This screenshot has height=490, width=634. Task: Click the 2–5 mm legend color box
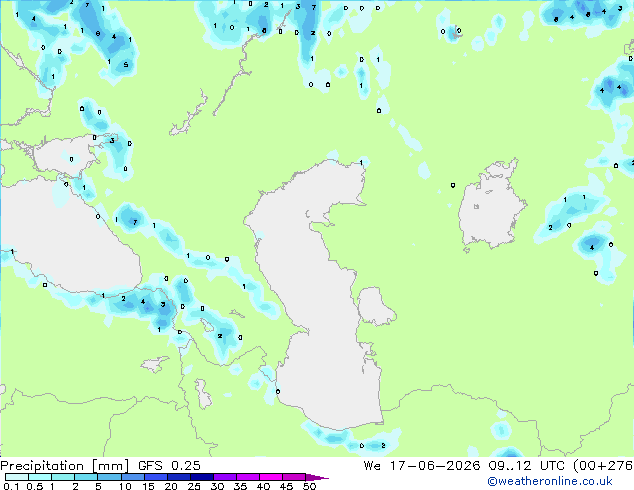(x=86, y=477)
